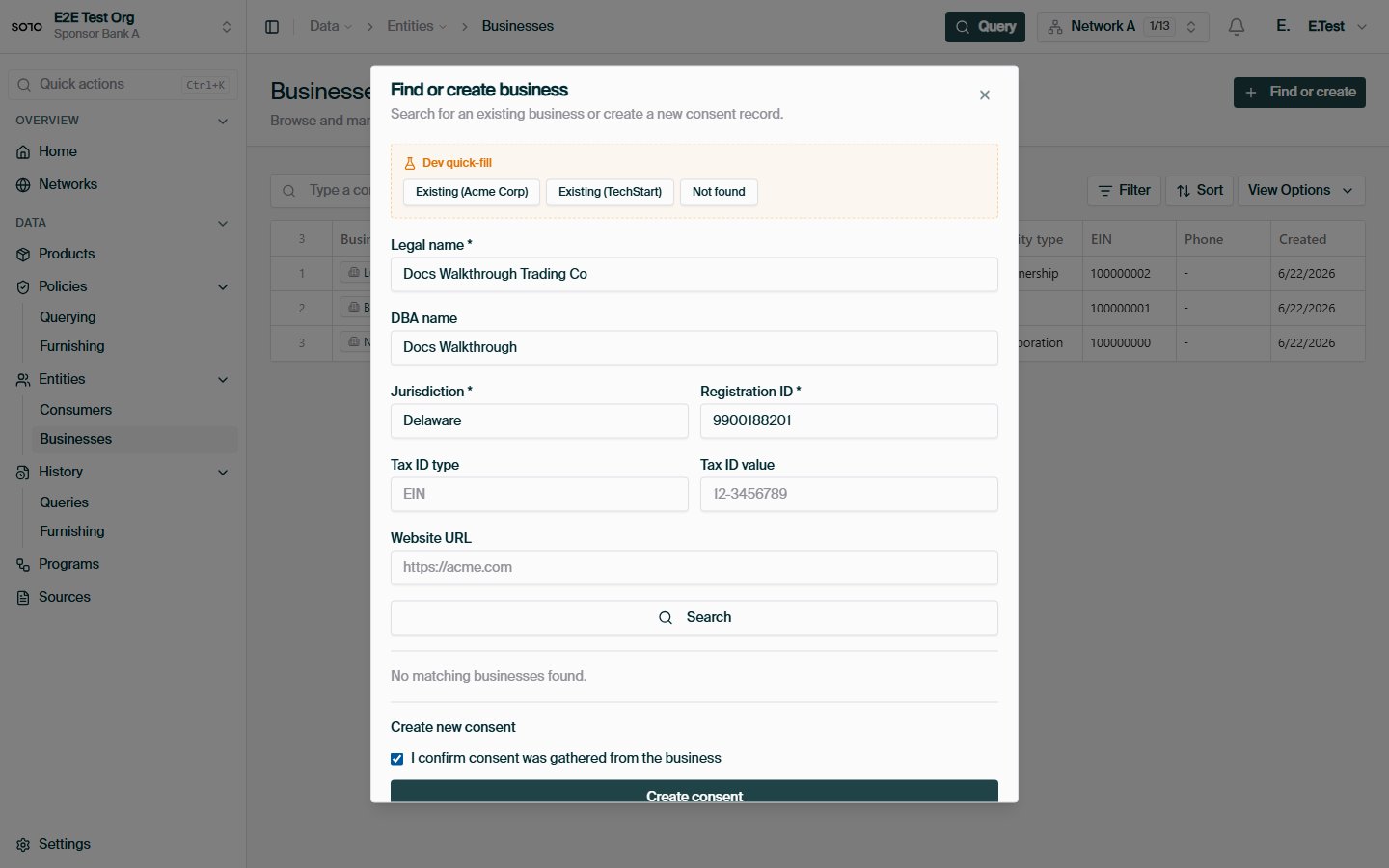Viewport: 1389px width, 868px height.
Task: Click the Sort arrows icon
Action: (x=1184, y=191)
